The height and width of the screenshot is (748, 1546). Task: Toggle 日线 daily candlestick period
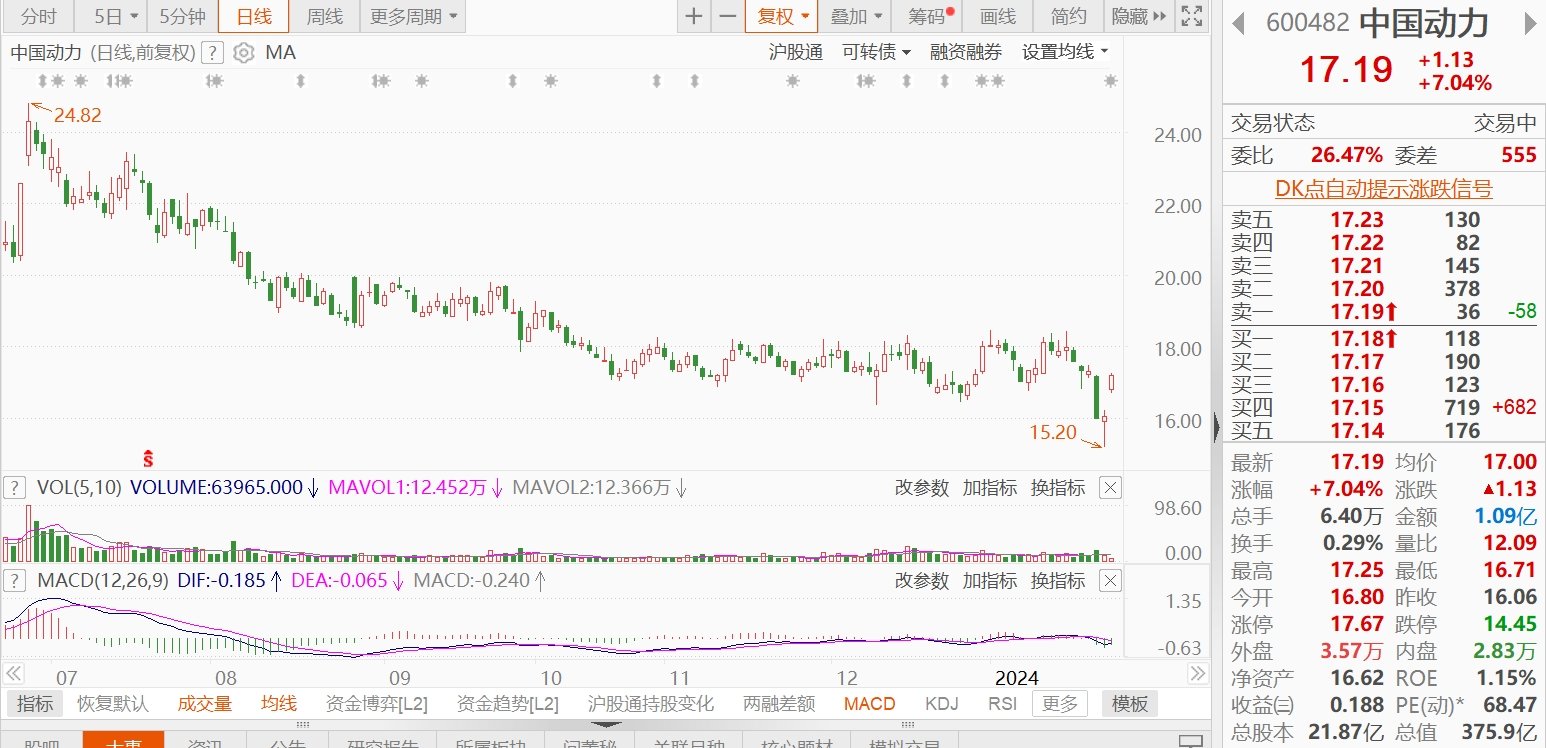point(254,16)
